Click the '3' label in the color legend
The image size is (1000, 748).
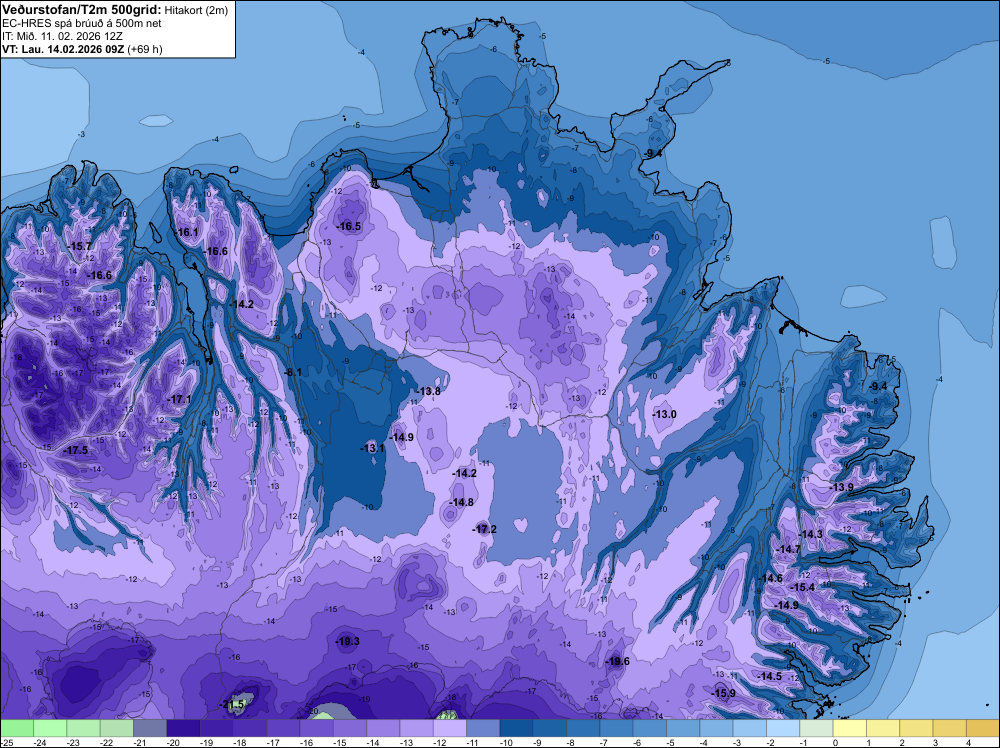coord(935,742)
